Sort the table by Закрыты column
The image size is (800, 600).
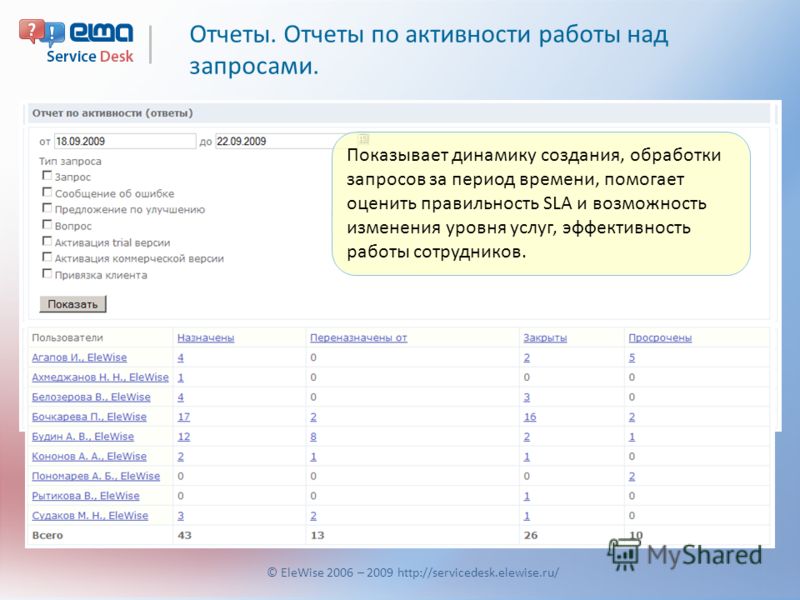[x=545, y=338]
